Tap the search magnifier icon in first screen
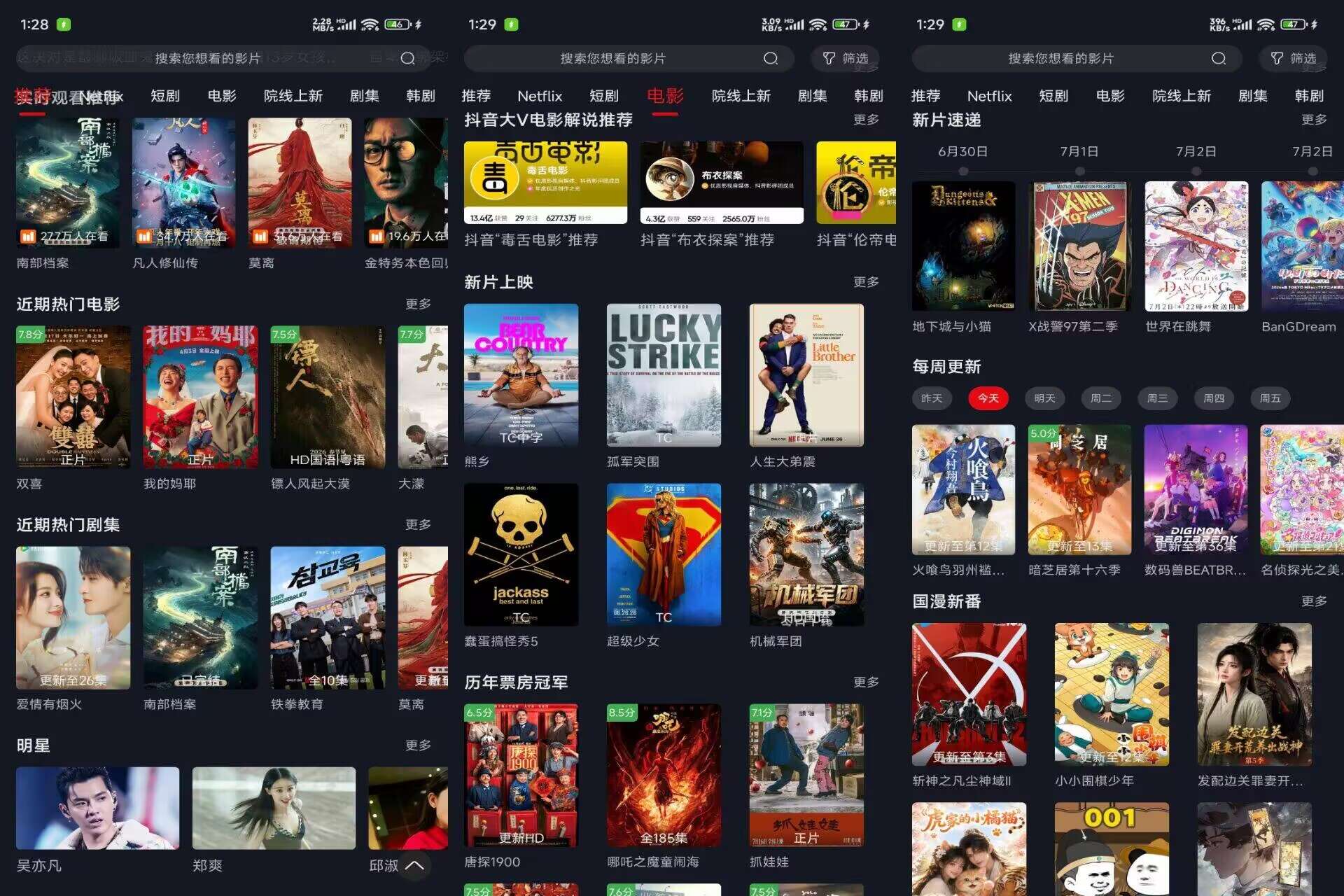Image resolution: width=1344 pixels, height=896 pixels. click(x=408, y=58)
